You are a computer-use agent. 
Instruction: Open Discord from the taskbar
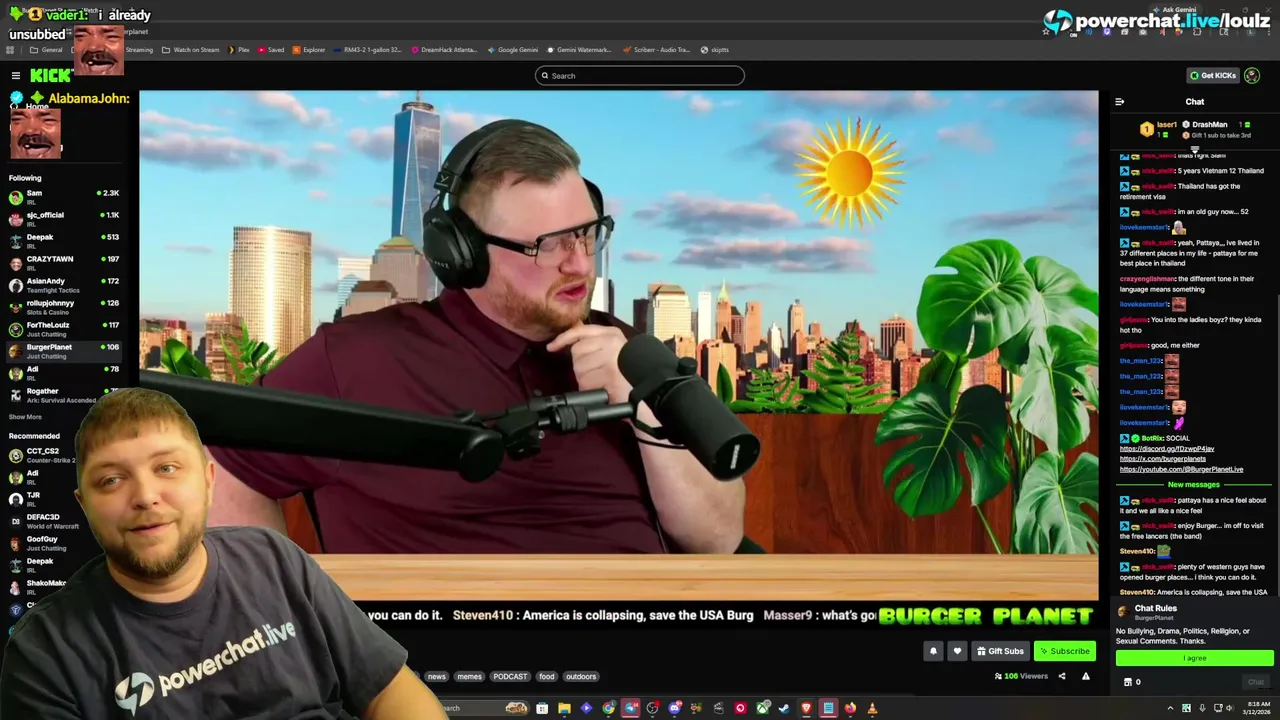675,708
